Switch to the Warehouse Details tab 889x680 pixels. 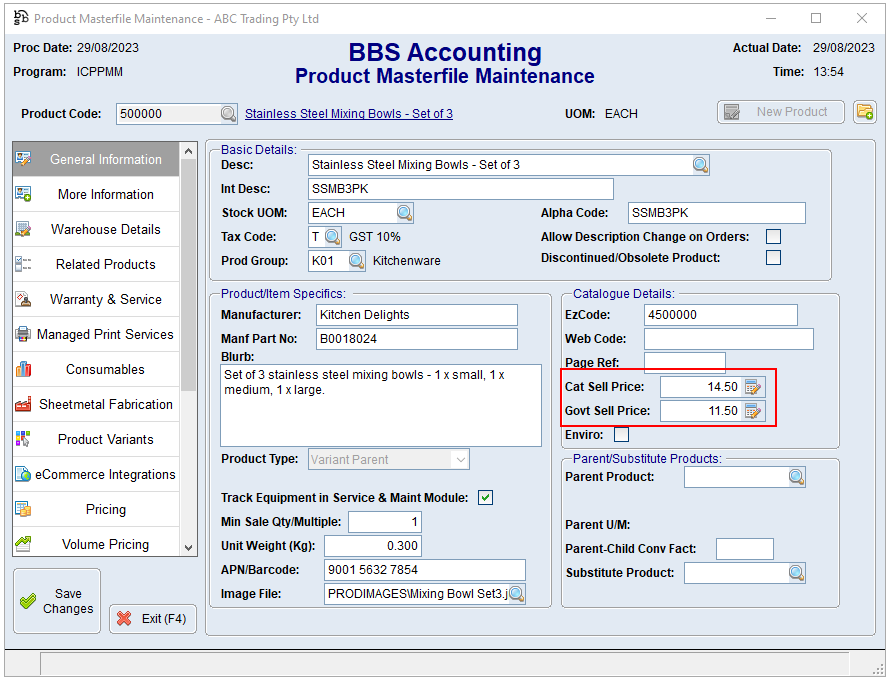(x=105, y=229)
